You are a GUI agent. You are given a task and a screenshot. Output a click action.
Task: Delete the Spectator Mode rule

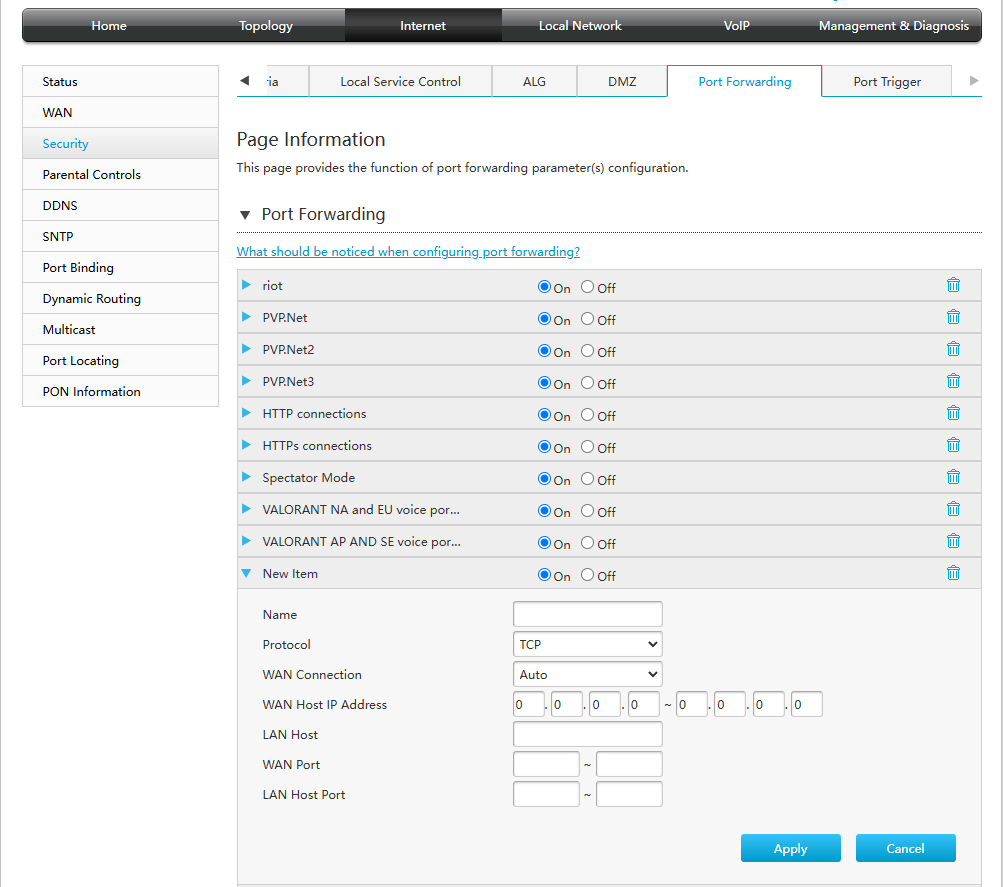pos(953,477)
